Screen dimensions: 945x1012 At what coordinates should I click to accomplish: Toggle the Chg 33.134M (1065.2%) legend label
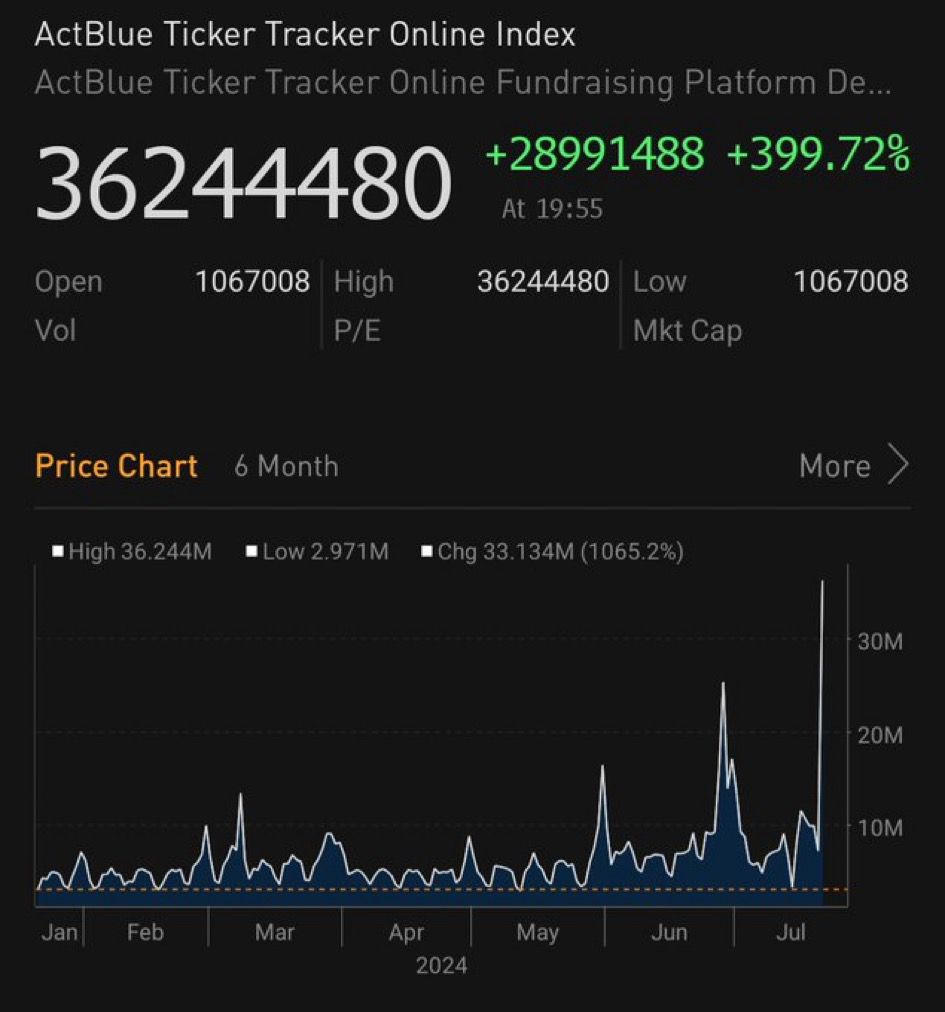(x=560, y=551)
